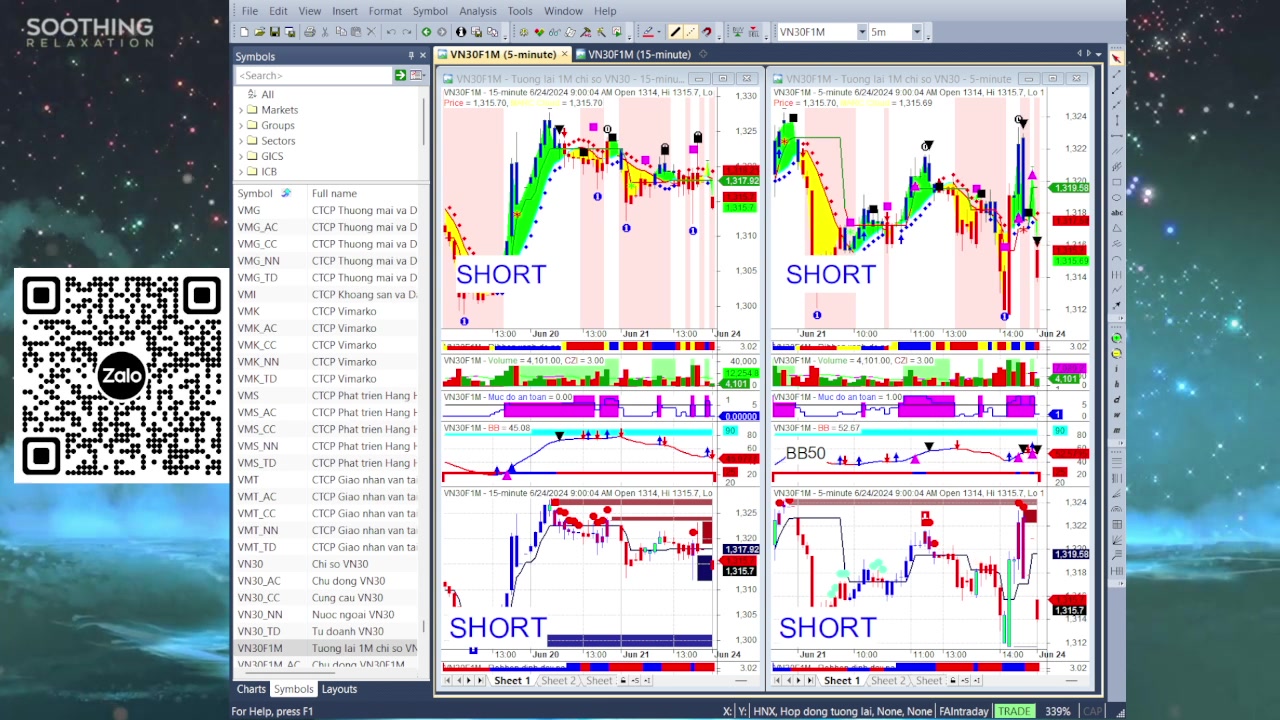Click the red Draw color pencil icon
Image resolution: width=1280 pixels, height=720 pixels.
click(648, 32)
